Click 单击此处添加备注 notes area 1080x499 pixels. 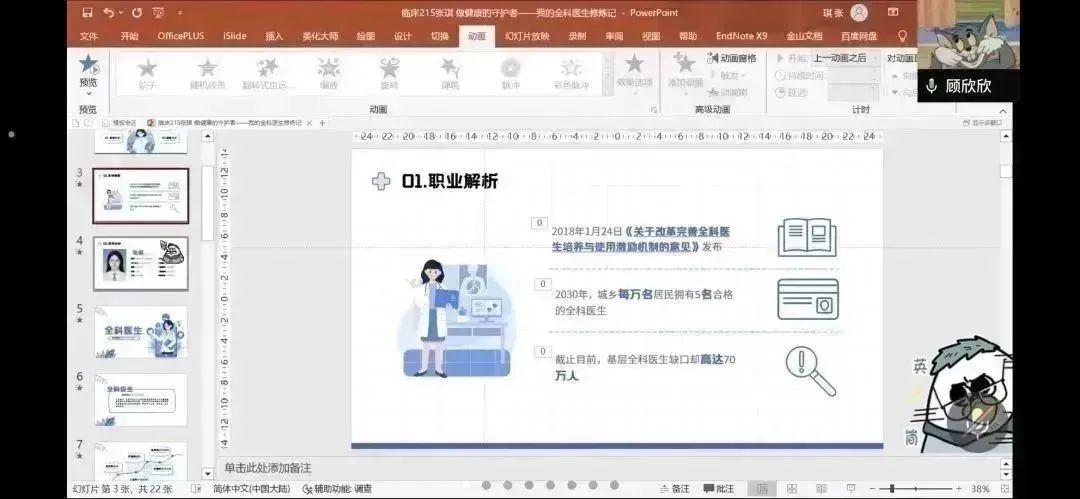(x=268, y=467)
